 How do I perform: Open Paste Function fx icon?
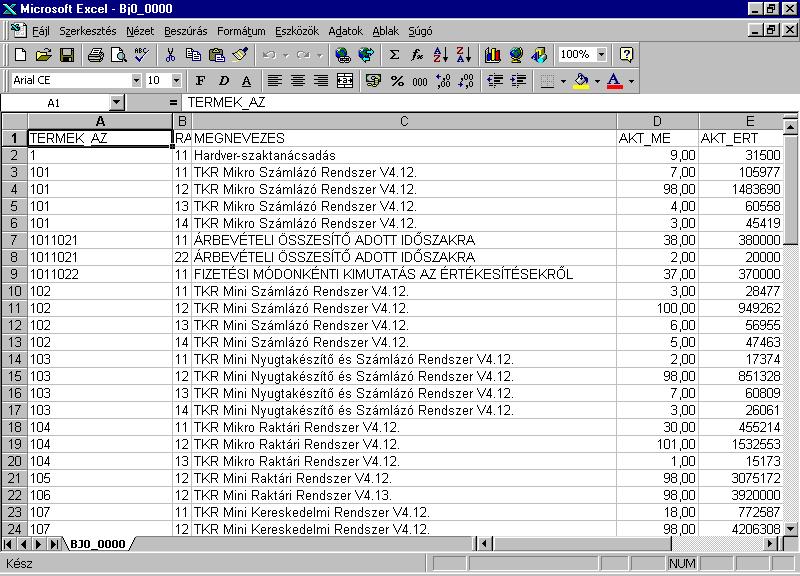417,55
